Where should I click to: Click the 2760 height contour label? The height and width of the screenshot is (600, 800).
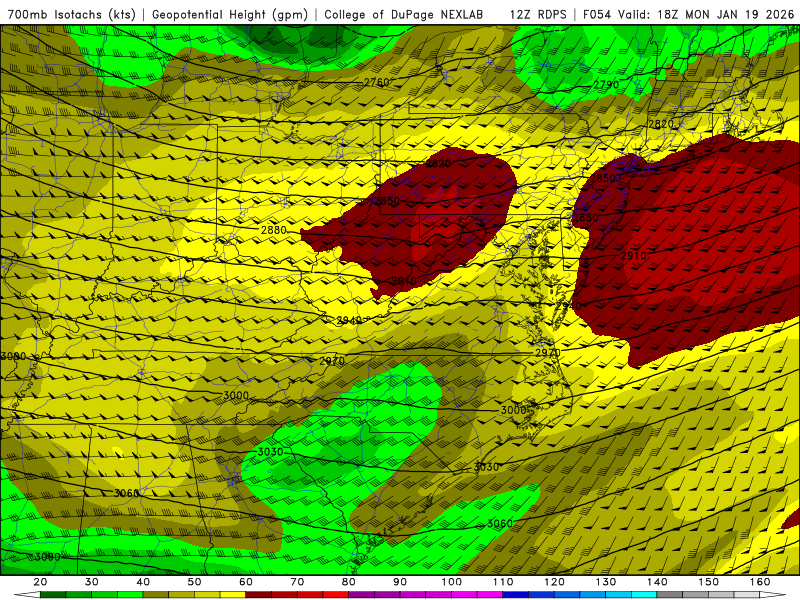point(377,82)
